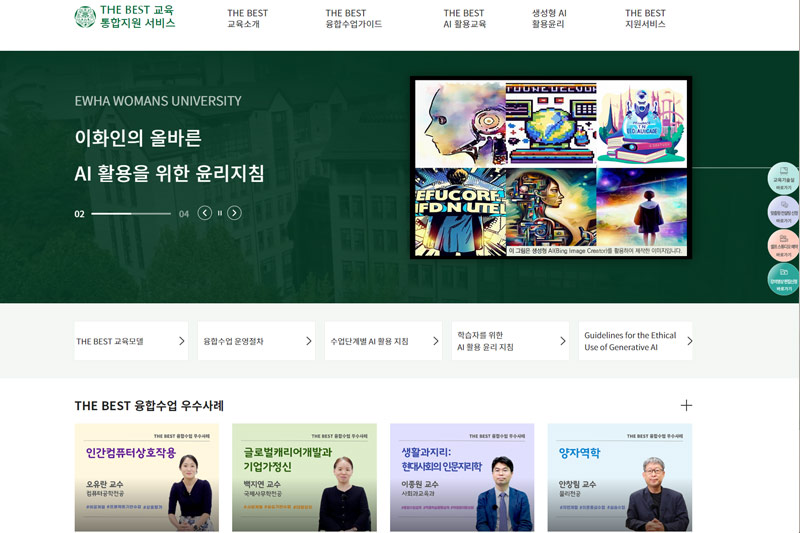
Task: Open the 교육기술실 shortcut circle
Action: 783,178
